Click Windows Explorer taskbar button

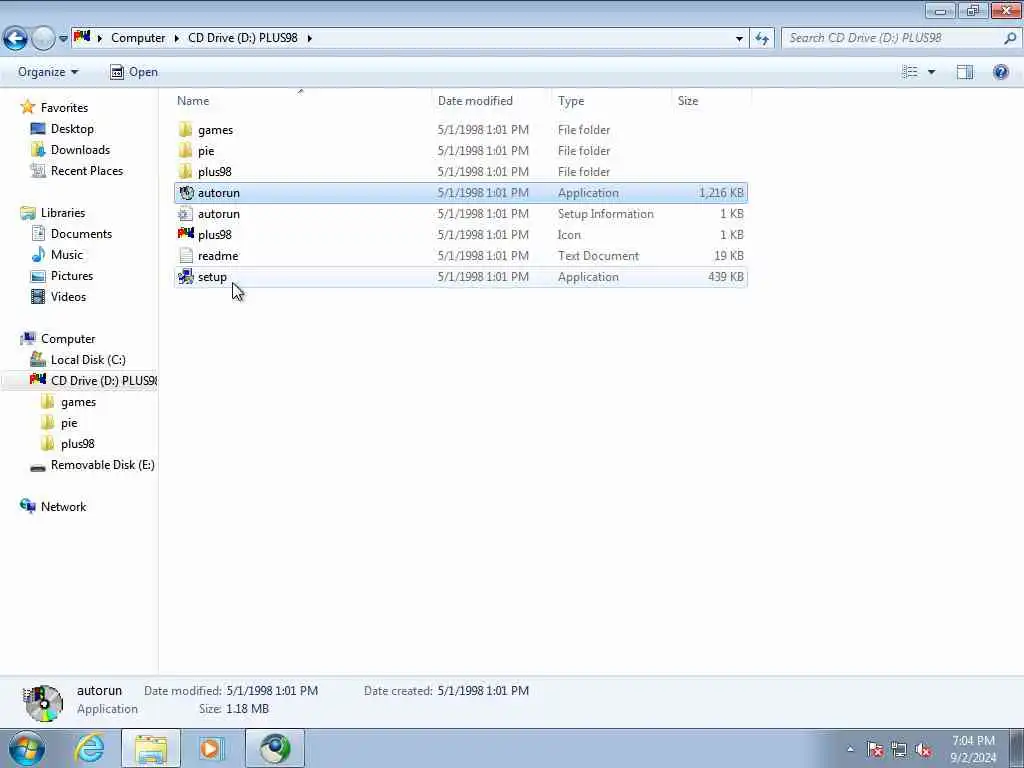151,748
